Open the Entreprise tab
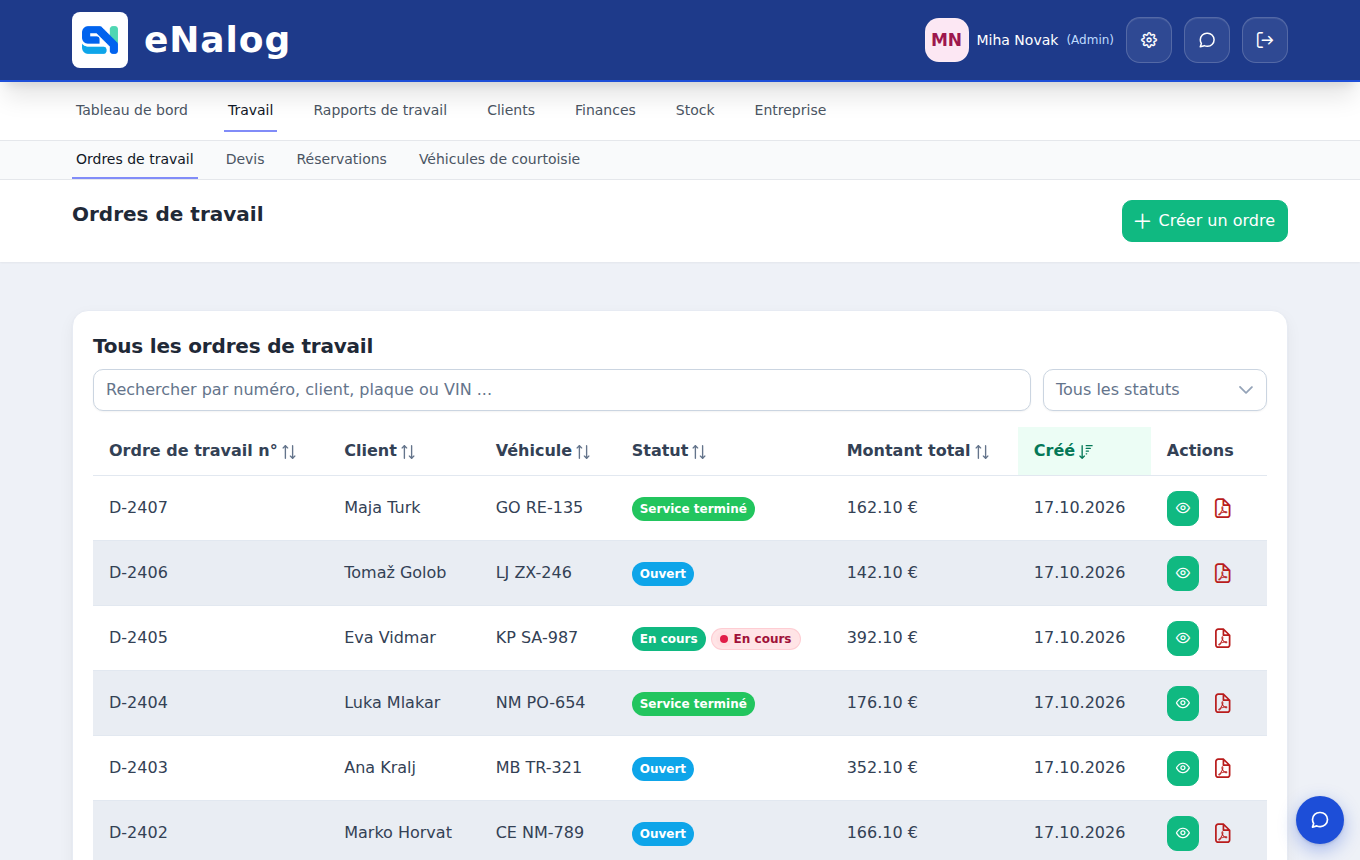 790,110
